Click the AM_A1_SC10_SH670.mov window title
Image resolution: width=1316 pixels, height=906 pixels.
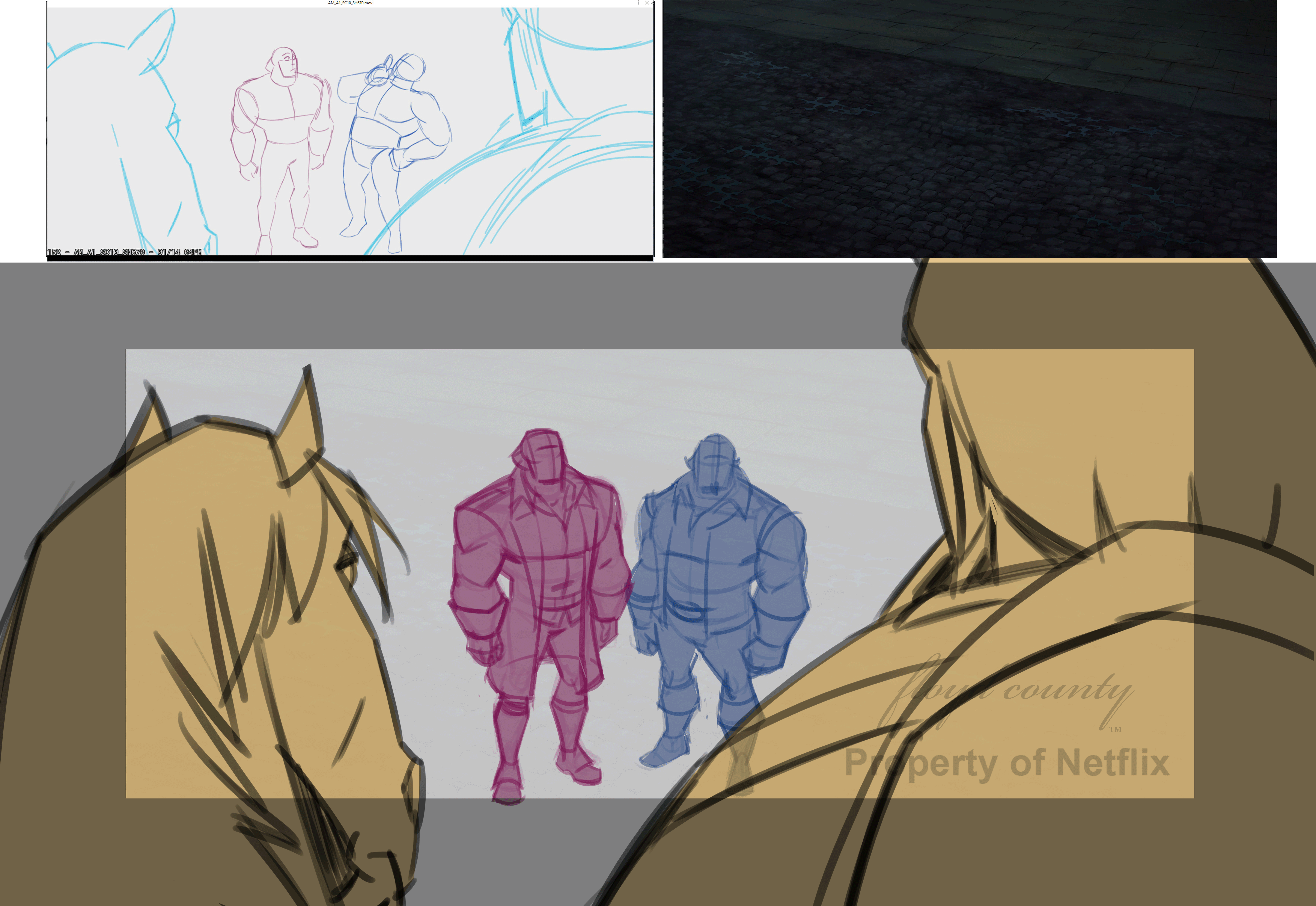click(350, 3)
